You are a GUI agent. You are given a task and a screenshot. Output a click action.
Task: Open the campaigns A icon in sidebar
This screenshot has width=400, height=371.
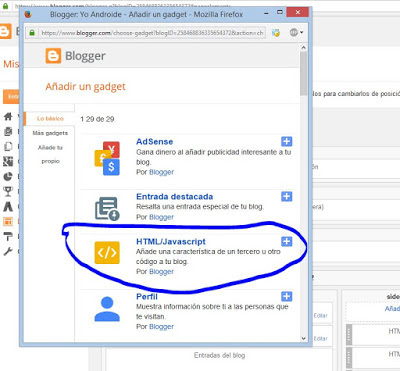(x=8, y=206)
